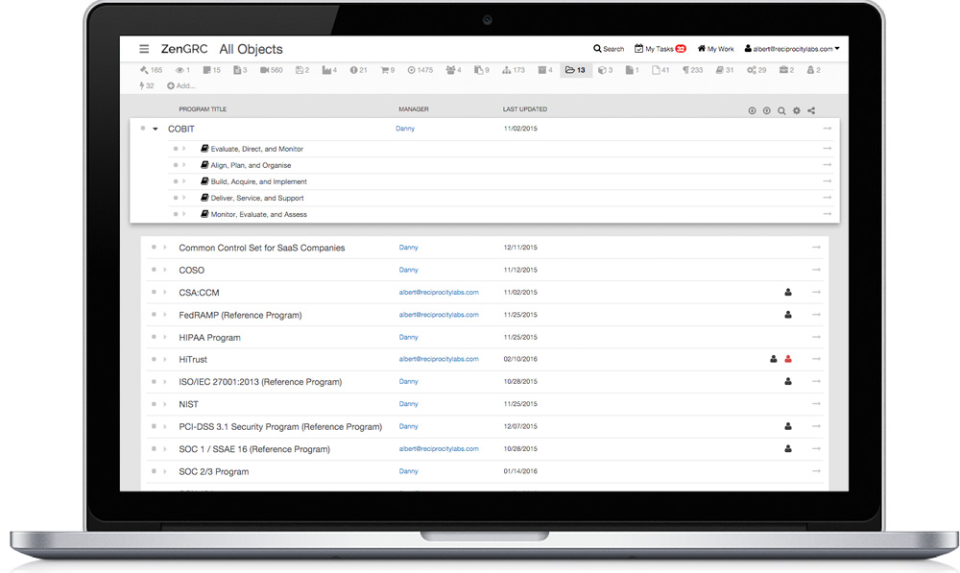The width and height of the screenshot is (960, 573).
Task: Click the PROGRAM TITLE column header
Action: coord(203,109)
